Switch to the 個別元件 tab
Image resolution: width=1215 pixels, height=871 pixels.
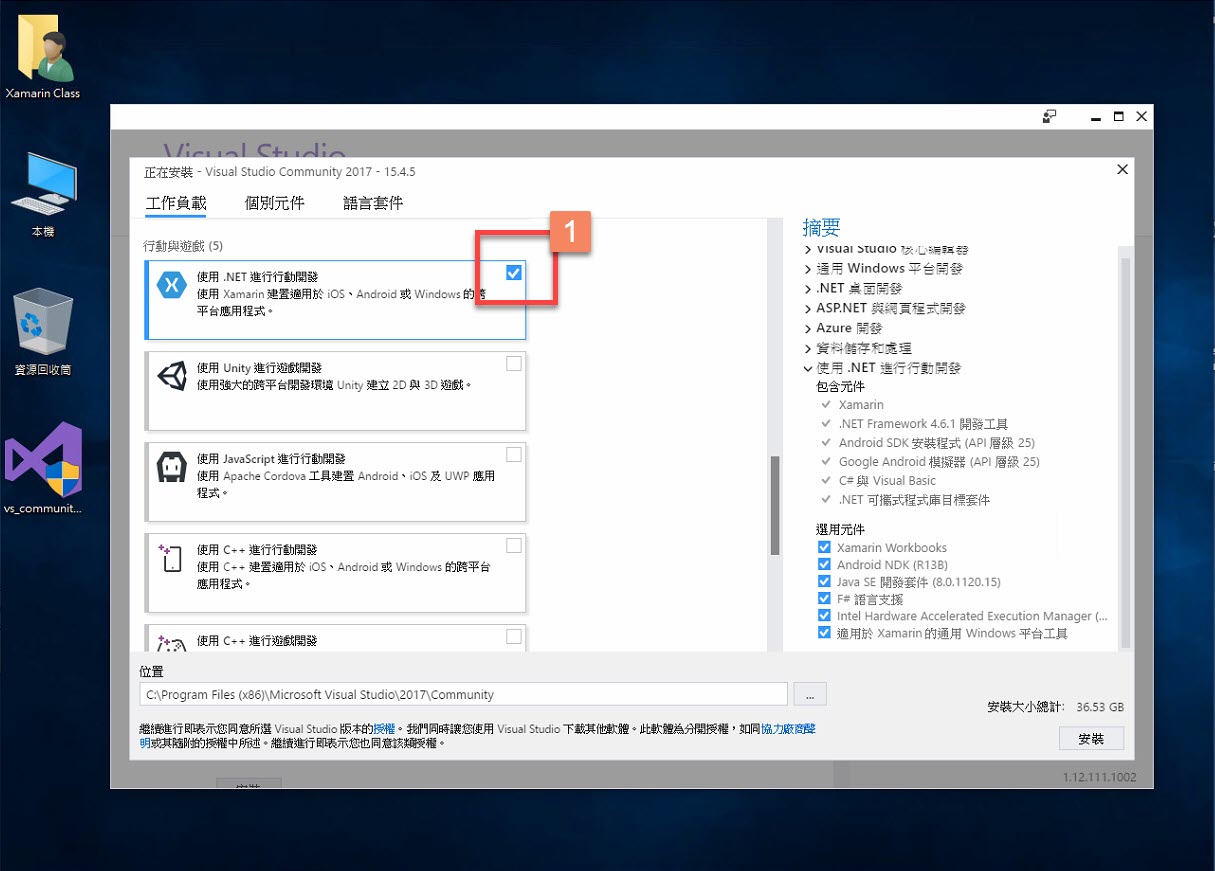[274, 203]
